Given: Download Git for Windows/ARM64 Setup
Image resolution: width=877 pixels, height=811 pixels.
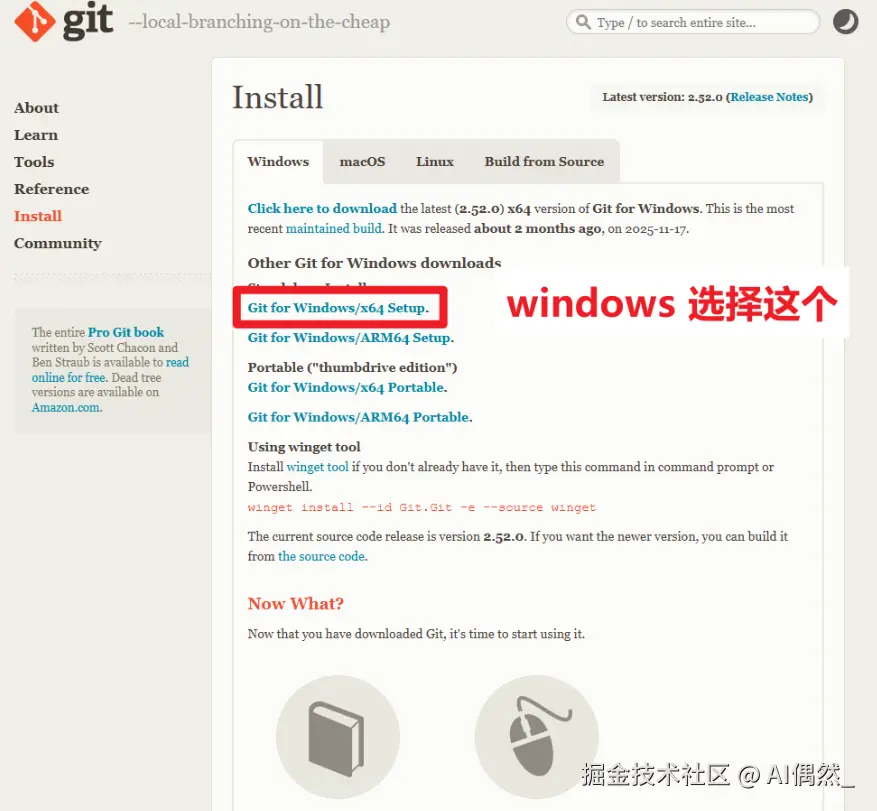Looking at the screenshot, I should tap(351, 338).
